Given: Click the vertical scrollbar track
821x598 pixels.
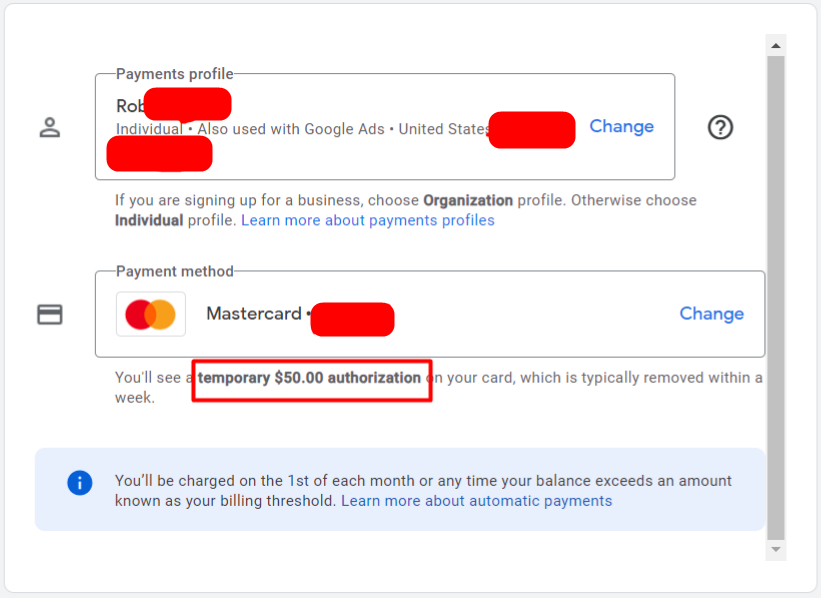Looking at the screenshot, I should pos(776,297).
